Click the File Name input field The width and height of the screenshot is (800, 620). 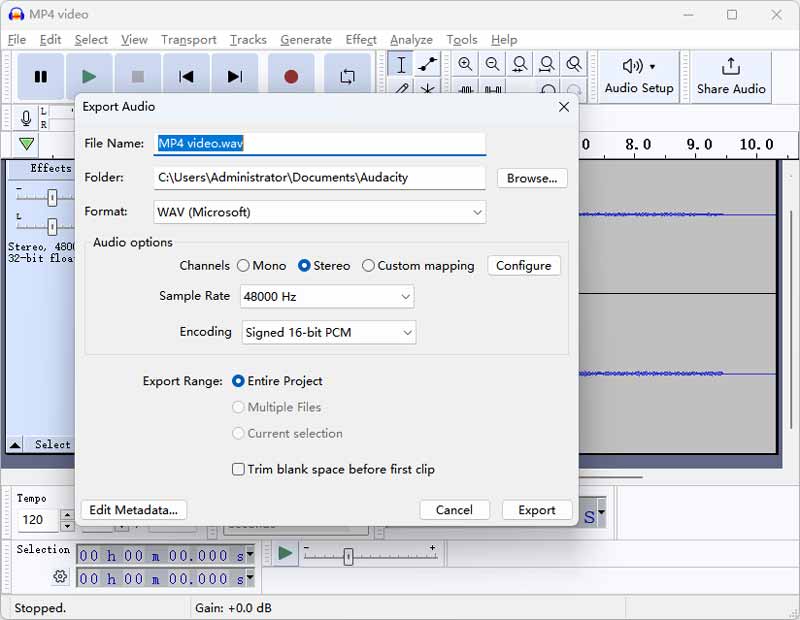coord(318,143)
